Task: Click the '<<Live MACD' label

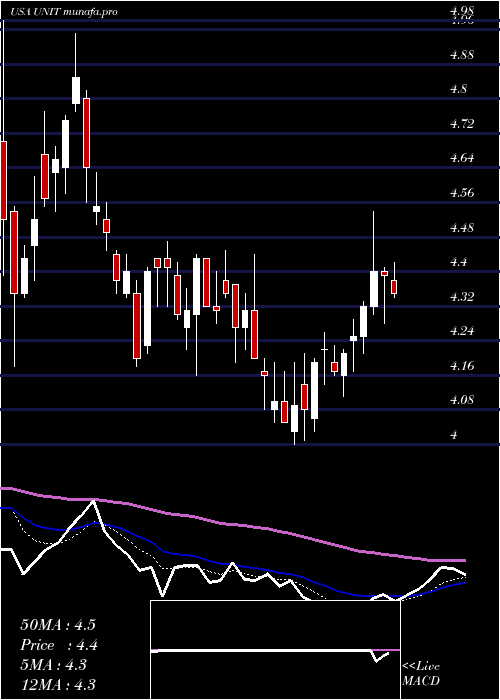Action: 421,674
